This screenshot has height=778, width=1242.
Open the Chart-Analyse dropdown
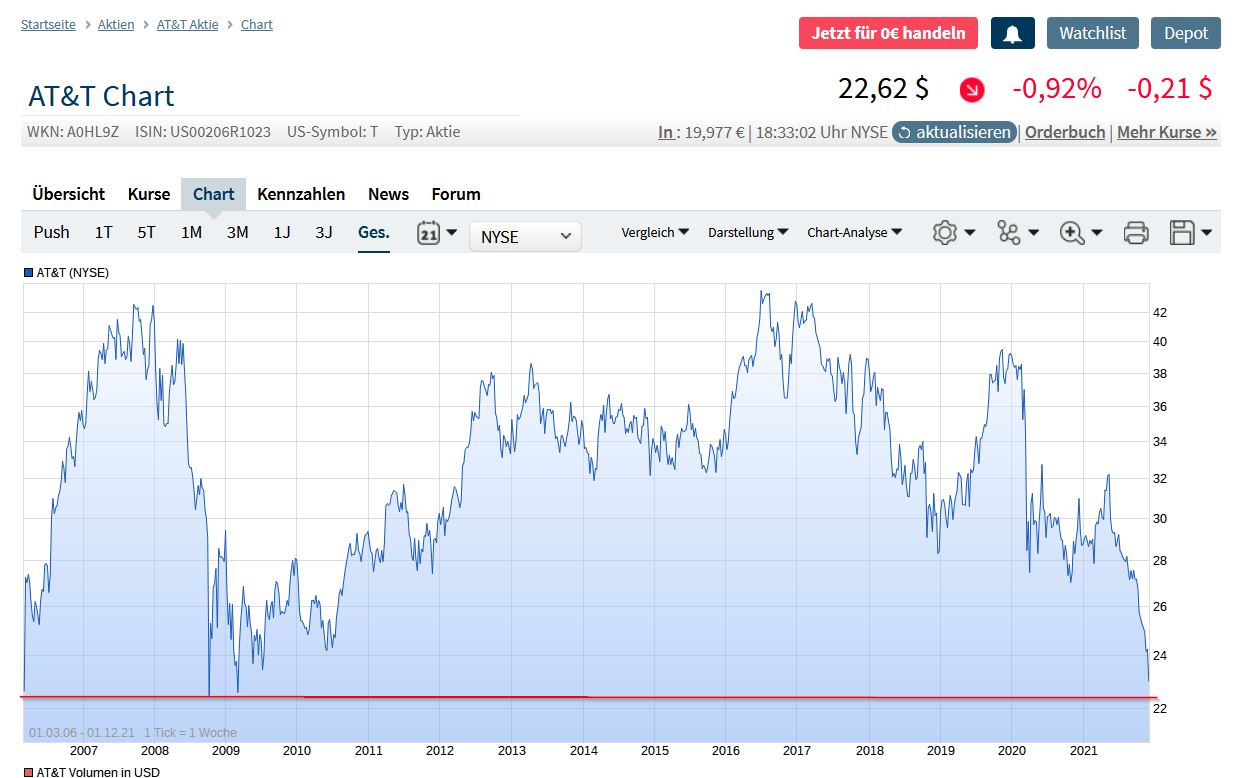[x=854, y=232]
